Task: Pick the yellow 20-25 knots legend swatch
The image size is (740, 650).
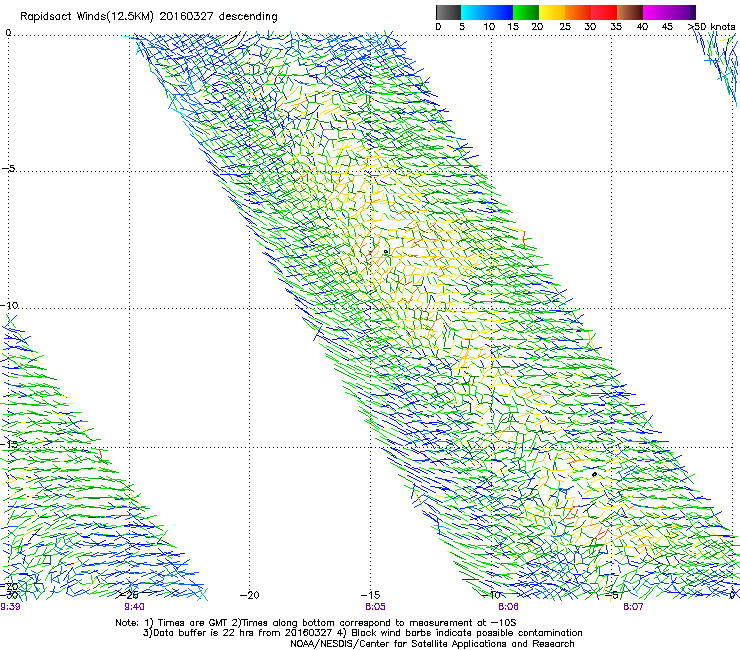Action: (552, 12)
